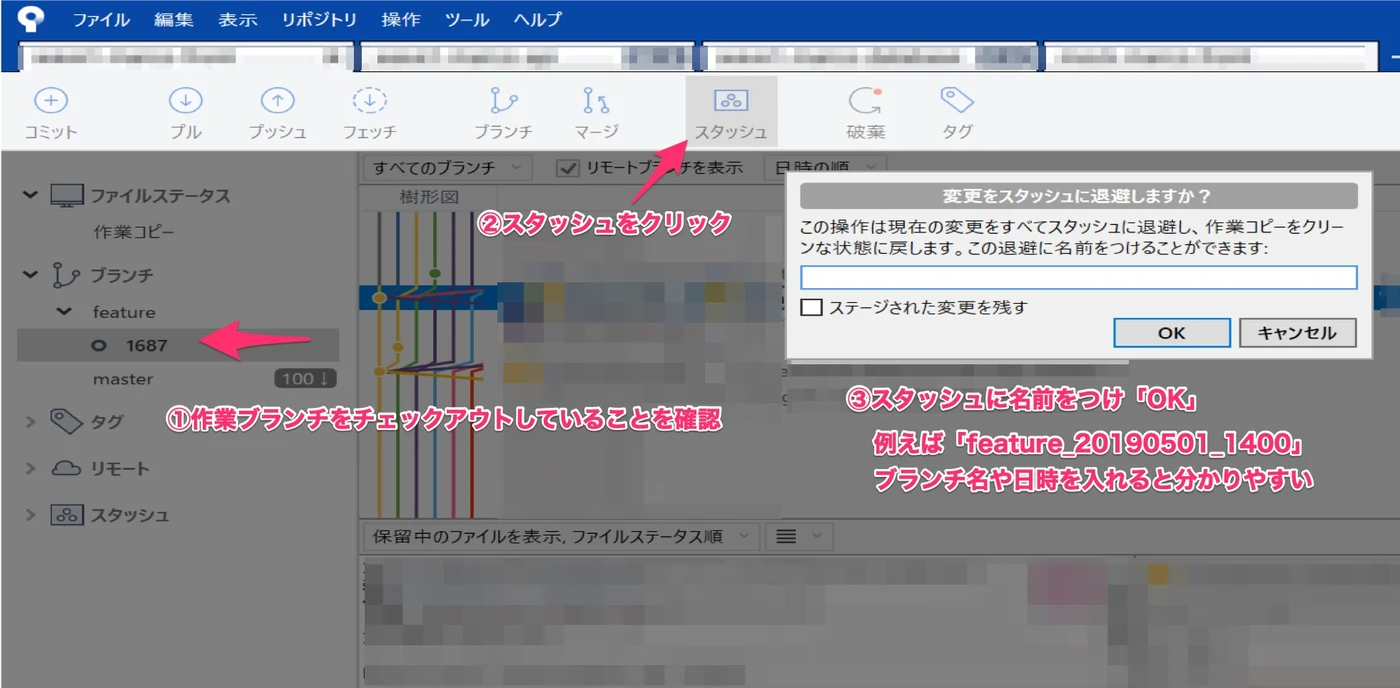Screen dimensions: 1400x688
Task: Toggle リモートブランチを表示 checkbox
Action: (x=568, y=168)
